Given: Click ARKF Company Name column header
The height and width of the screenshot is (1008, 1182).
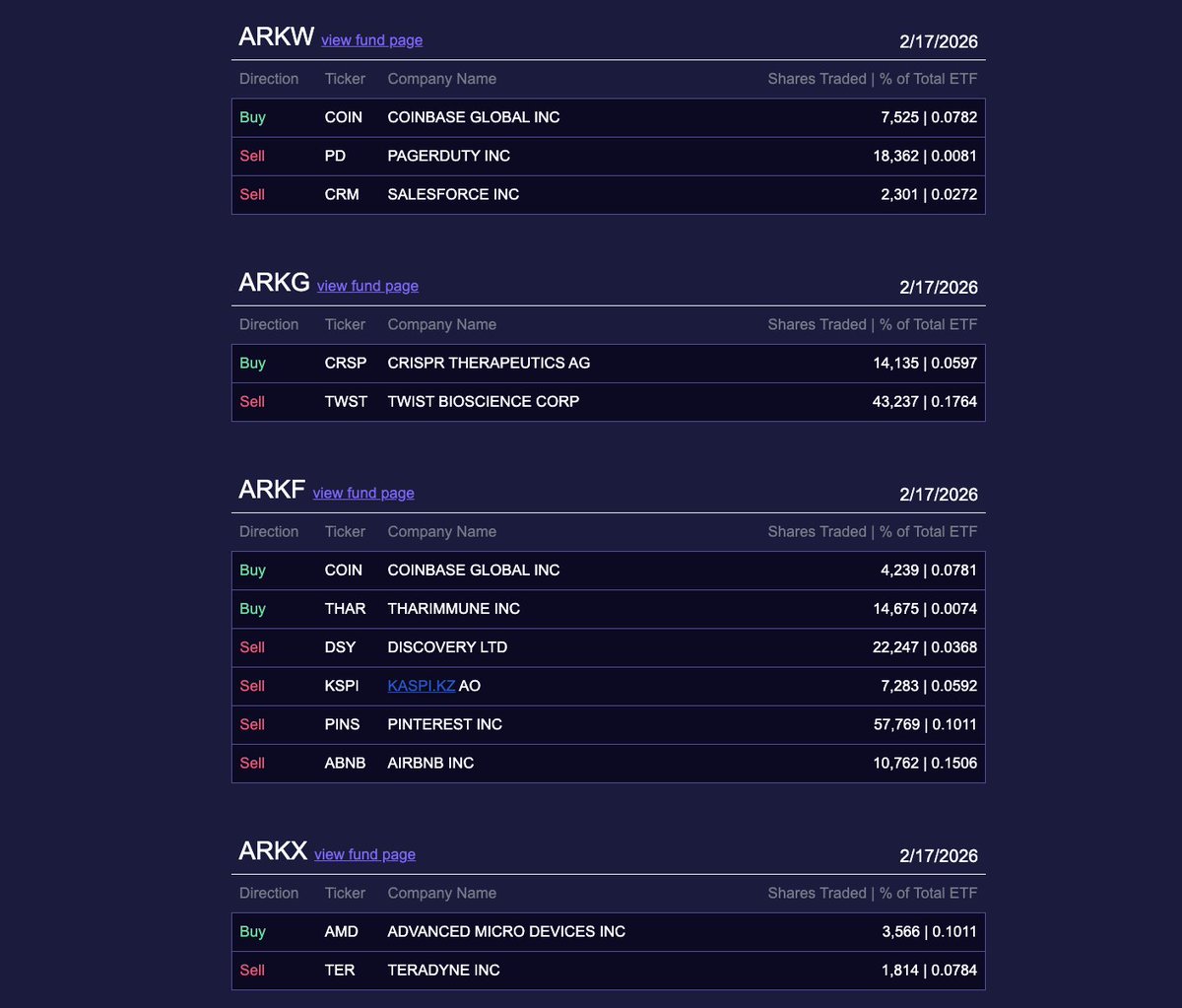Looking at the screenshot, I should pos(441,531).
